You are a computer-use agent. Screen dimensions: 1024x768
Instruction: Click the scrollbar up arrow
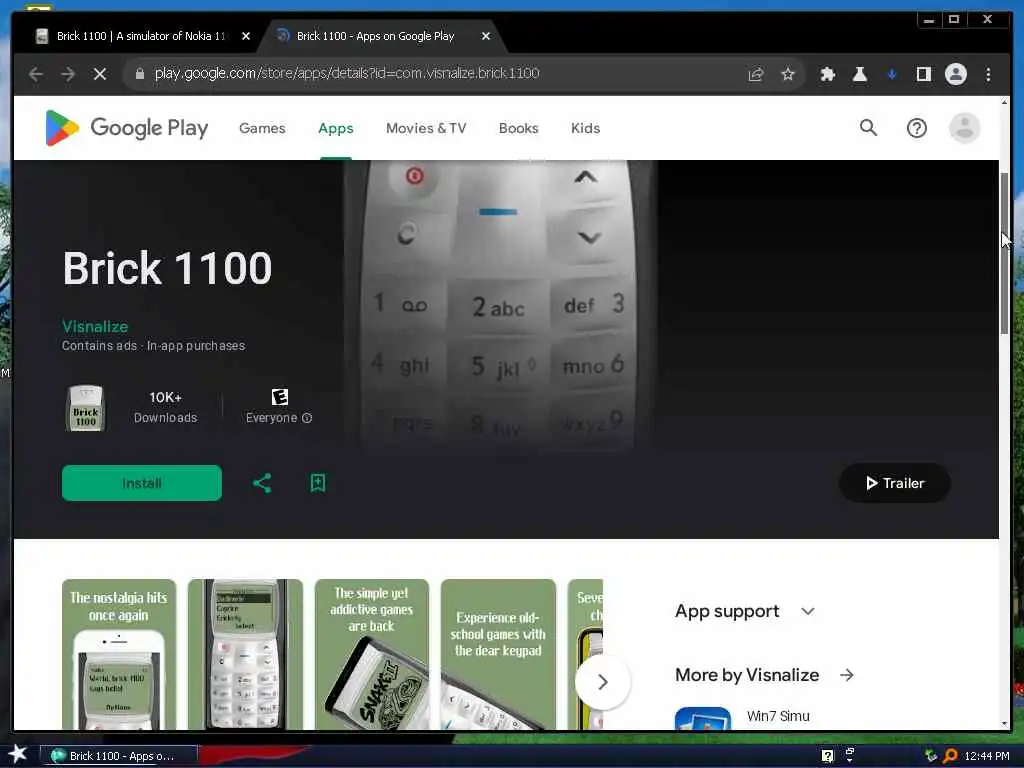pos(1004,103)
